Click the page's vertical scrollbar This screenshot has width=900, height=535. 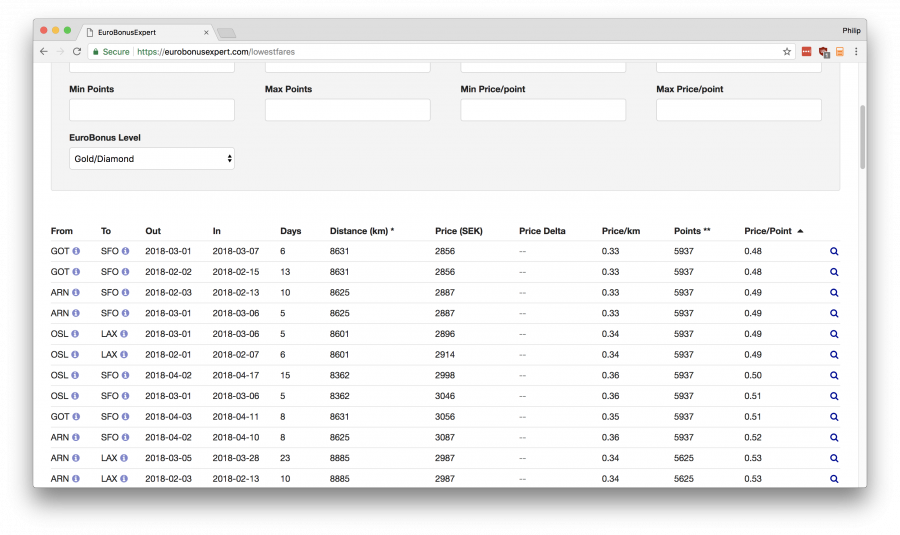[862, 138]
